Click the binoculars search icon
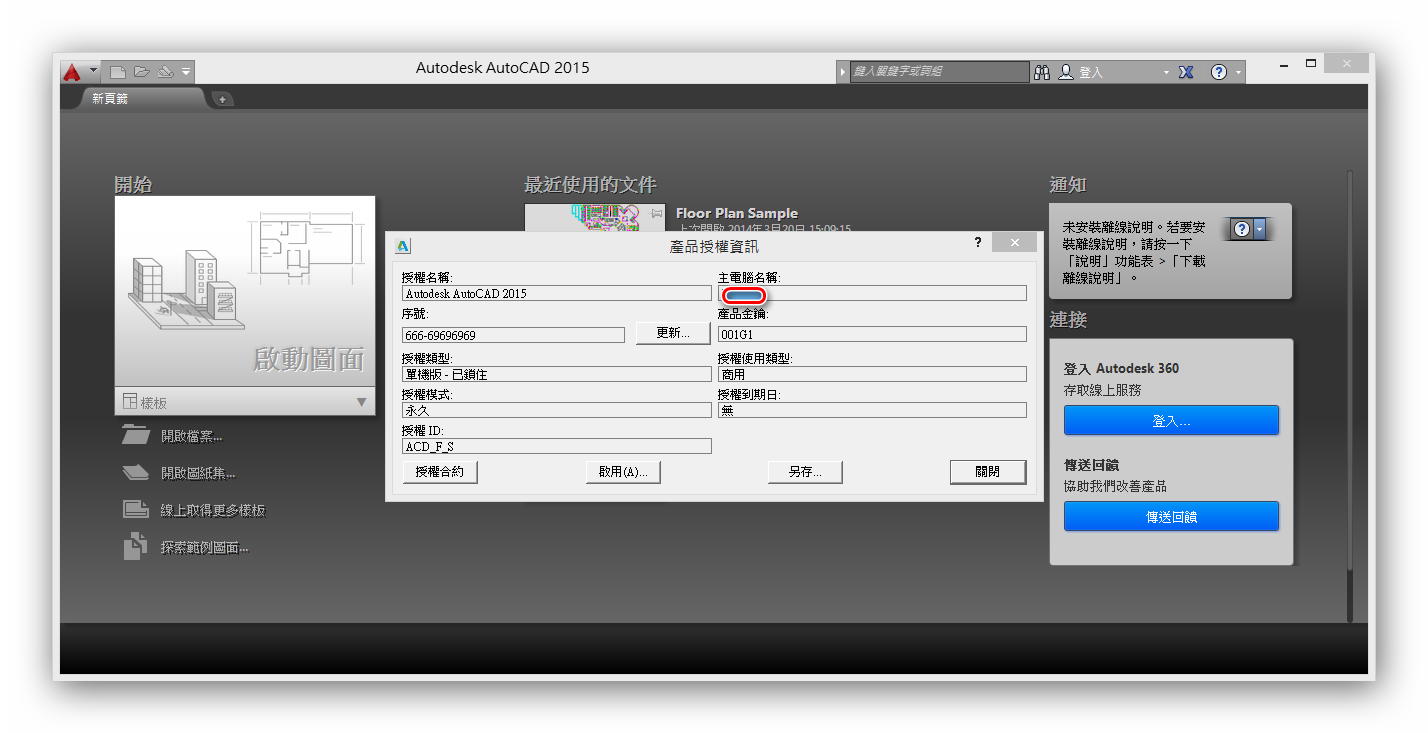Viewport: 1428px width, 733px height. point(1041,72)
